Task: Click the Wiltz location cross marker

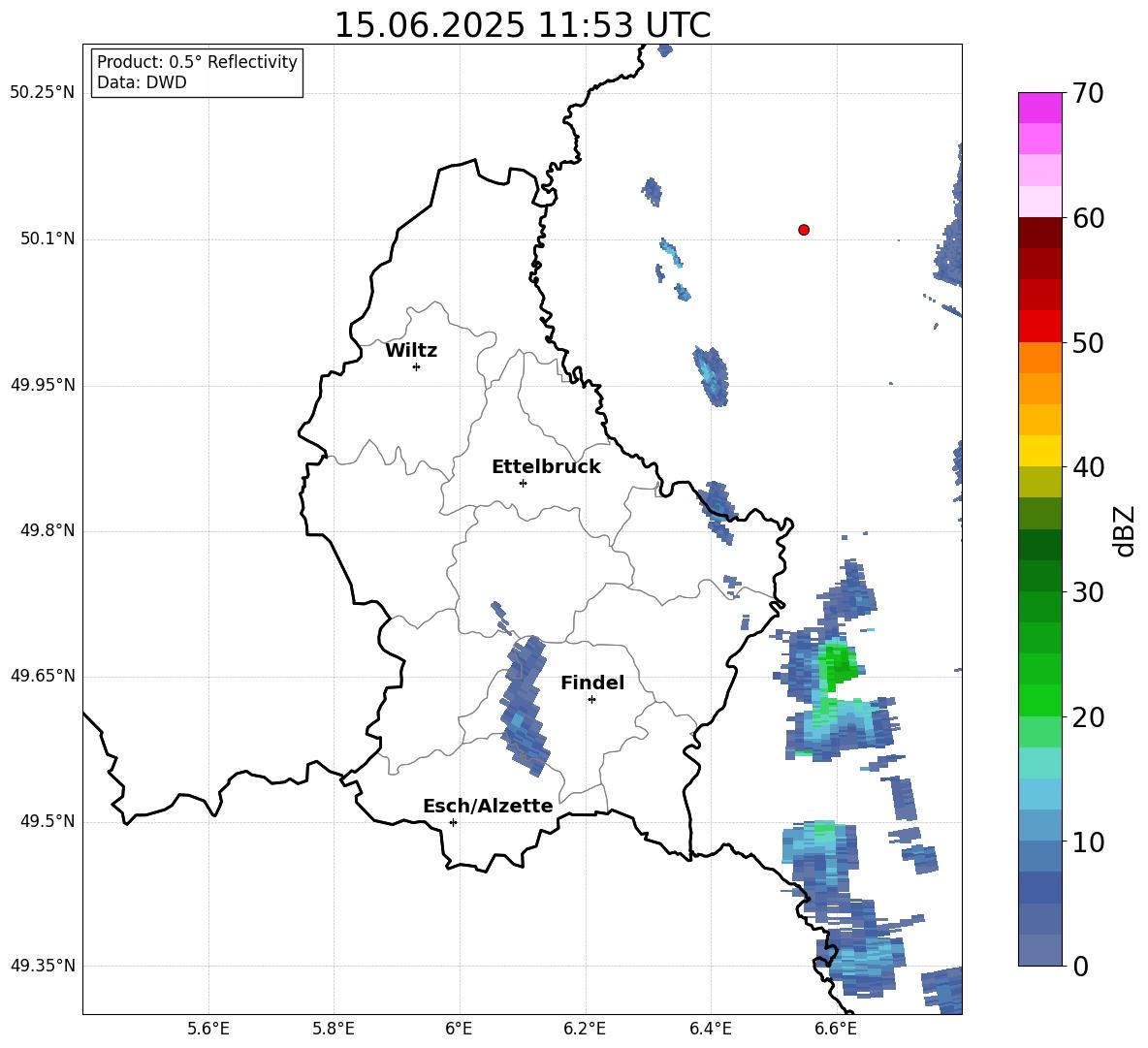Action: coord(417,366)
